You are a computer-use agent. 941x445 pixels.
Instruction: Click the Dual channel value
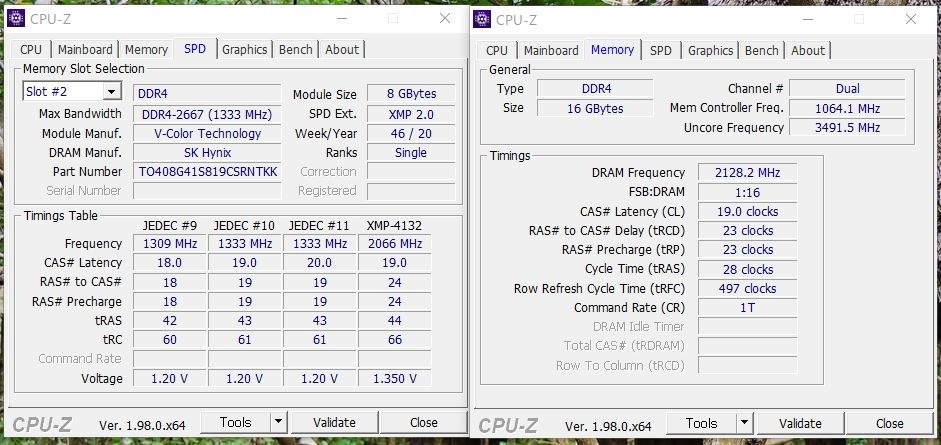click(847, 89)
